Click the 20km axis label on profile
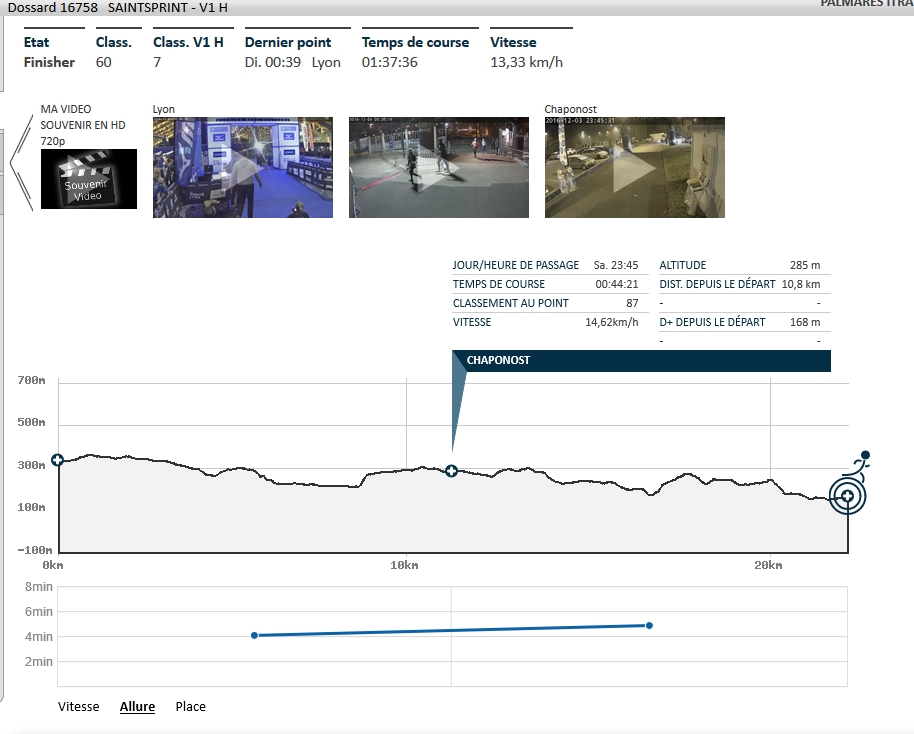Screen dimensions: 914x734 (x=768, y=565)
